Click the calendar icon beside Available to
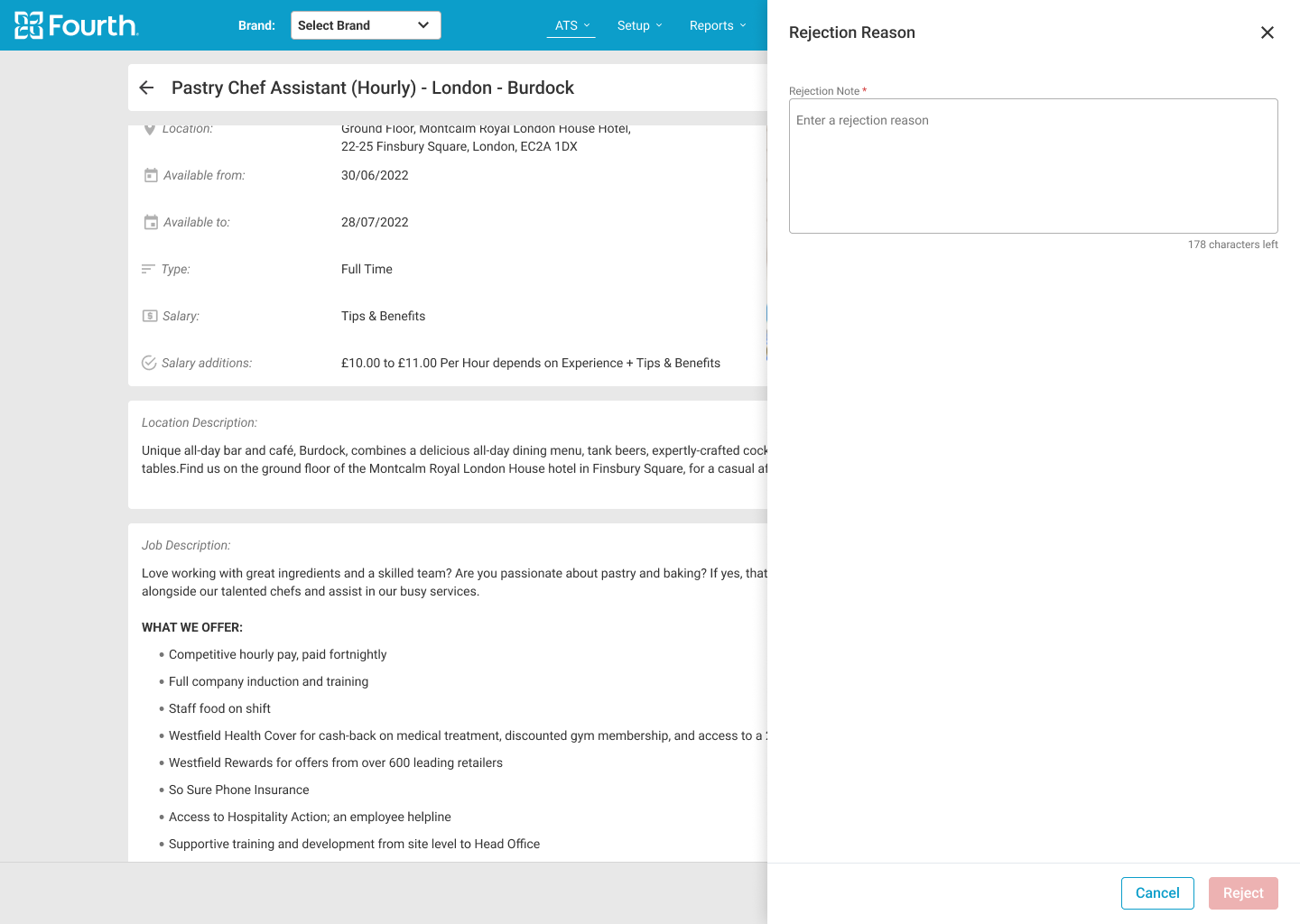 (x=150, y=222)
